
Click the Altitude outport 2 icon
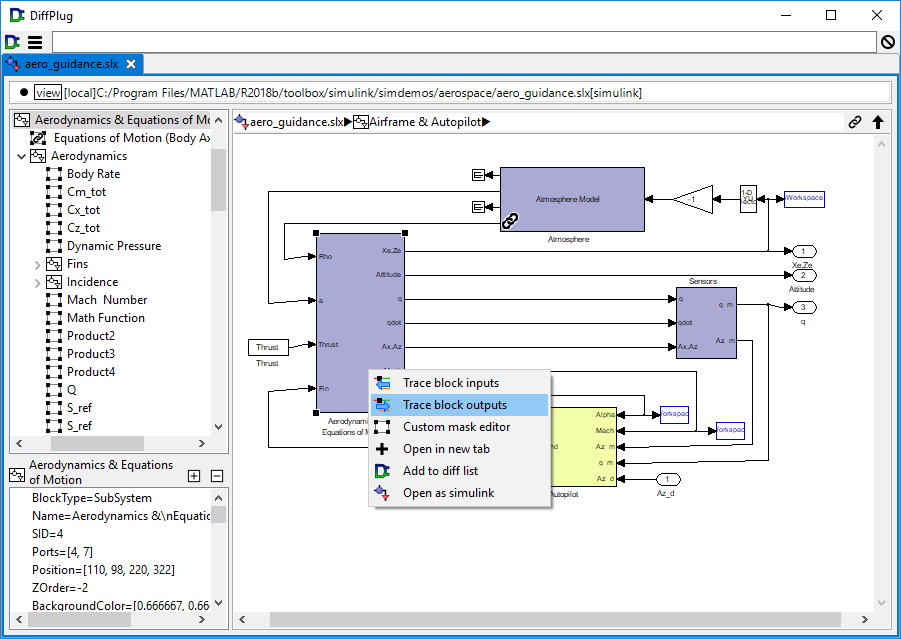click(804, 275)
